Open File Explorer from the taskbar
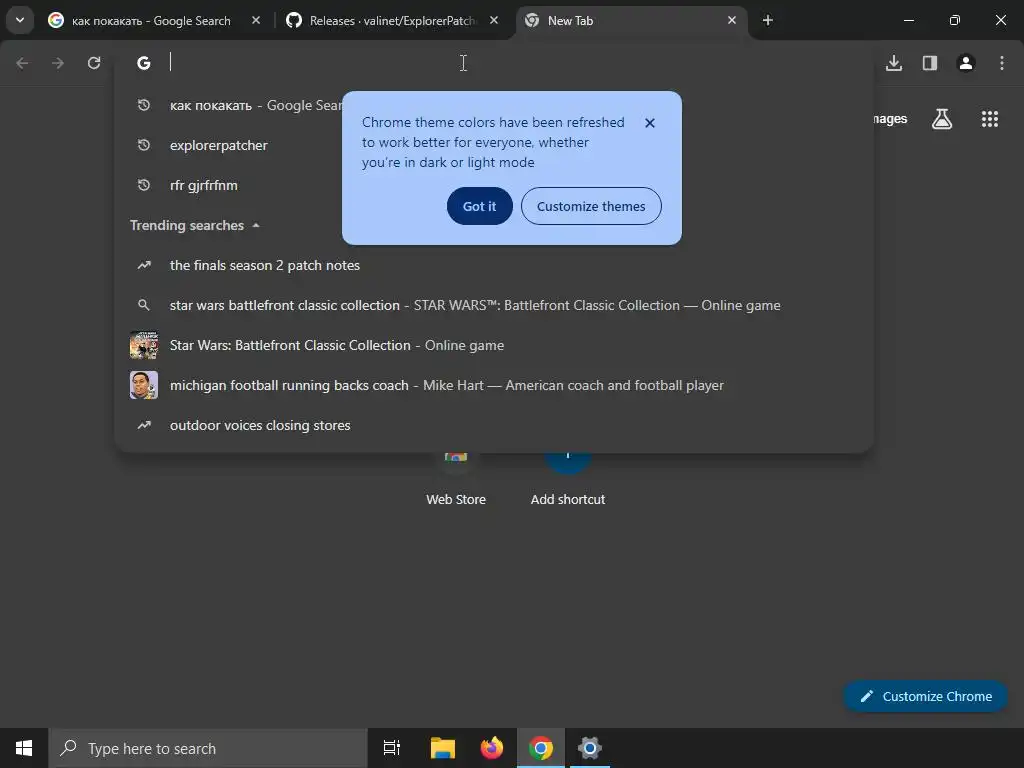 coord(442,748)
